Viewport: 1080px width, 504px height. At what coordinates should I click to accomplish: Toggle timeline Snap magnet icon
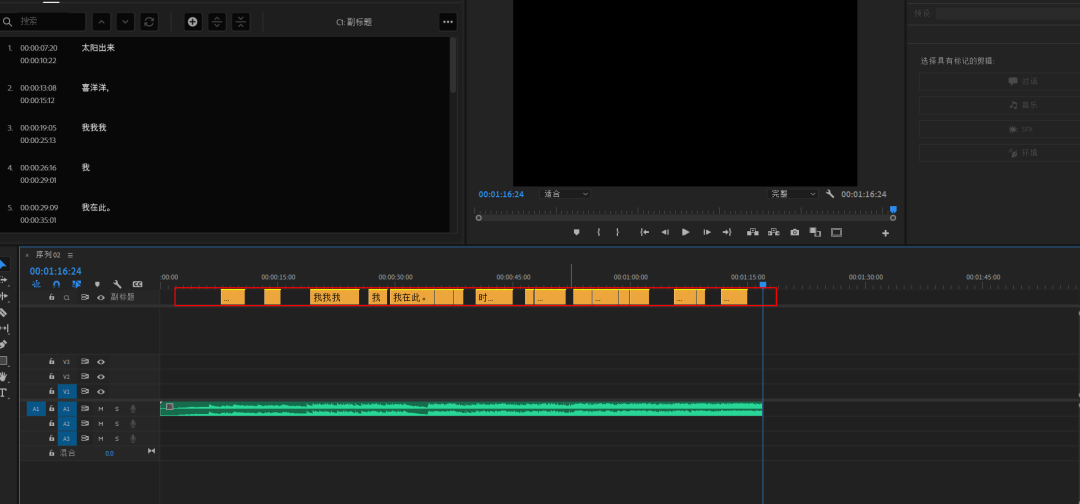(x=56, y=284)
